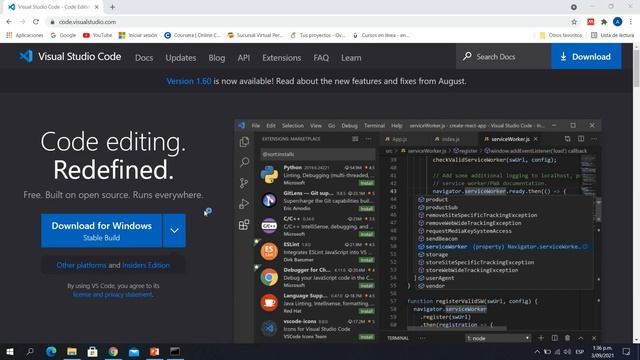The height and width of the screenshot is (360, 640).
Task: Click the Explorer files icon in the VS Code image
Action: coord(244,141)
